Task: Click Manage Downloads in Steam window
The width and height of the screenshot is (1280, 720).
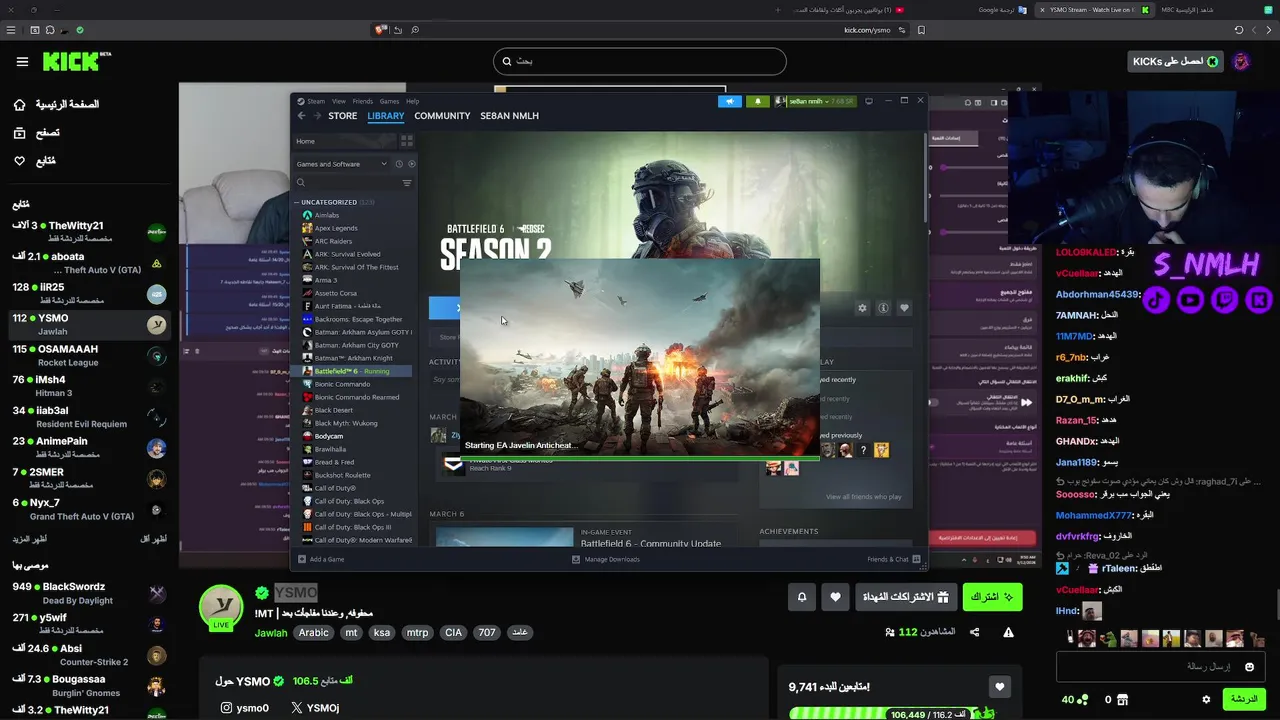Action: click(606, 559)
